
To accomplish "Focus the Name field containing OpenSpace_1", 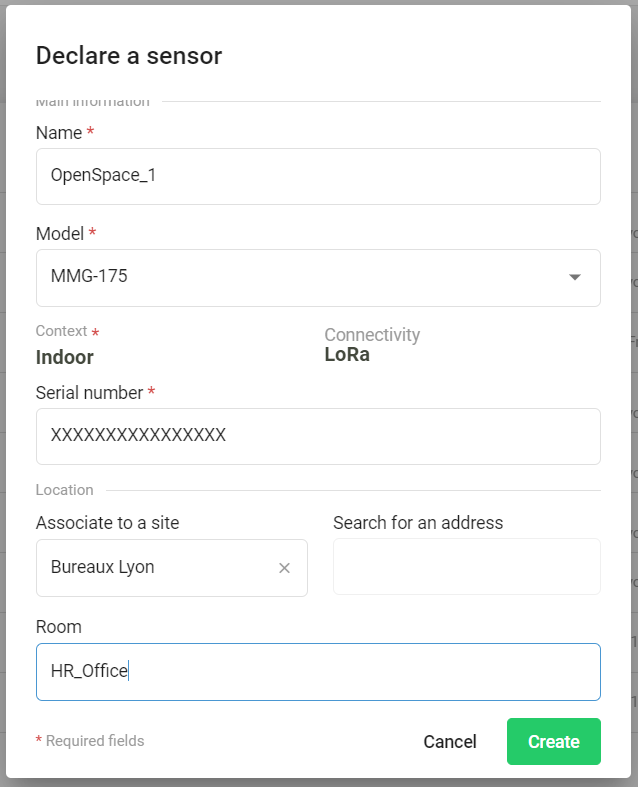I will pos(318,176).
